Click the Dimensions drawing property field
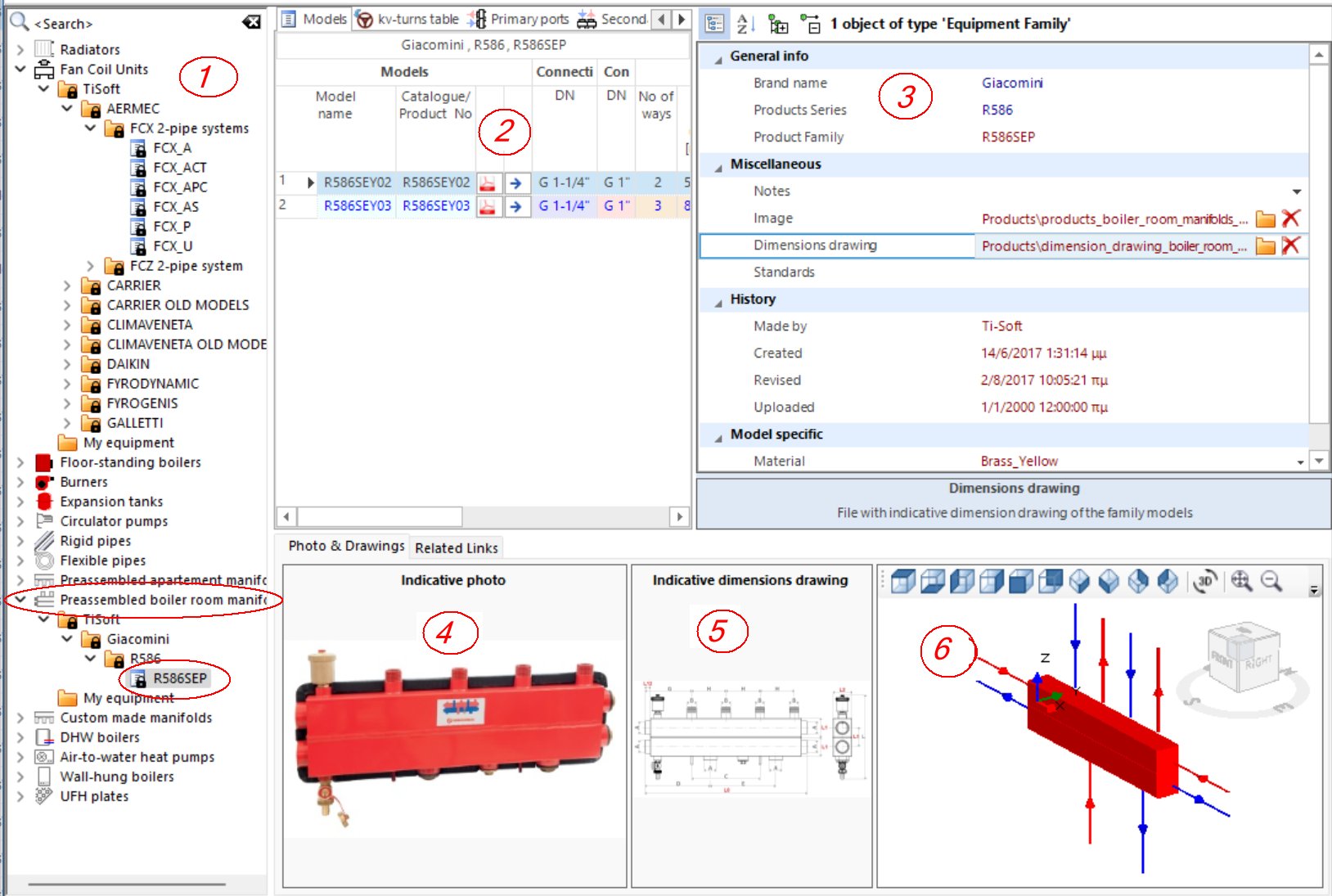 pos(1003,245)
